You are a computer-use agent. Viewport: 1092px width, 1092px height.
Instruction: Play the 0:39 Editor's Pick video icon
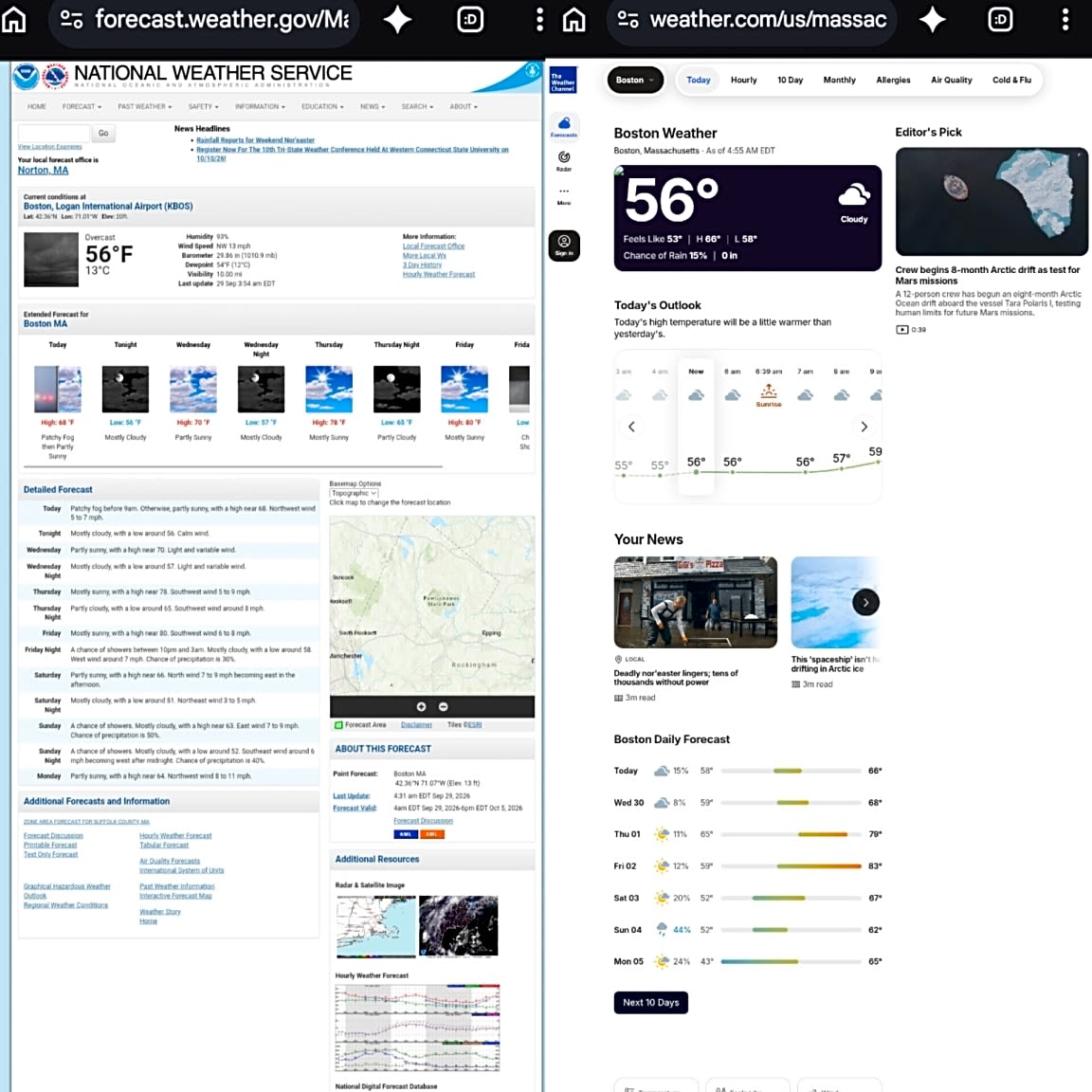click(x=901, y=330)
